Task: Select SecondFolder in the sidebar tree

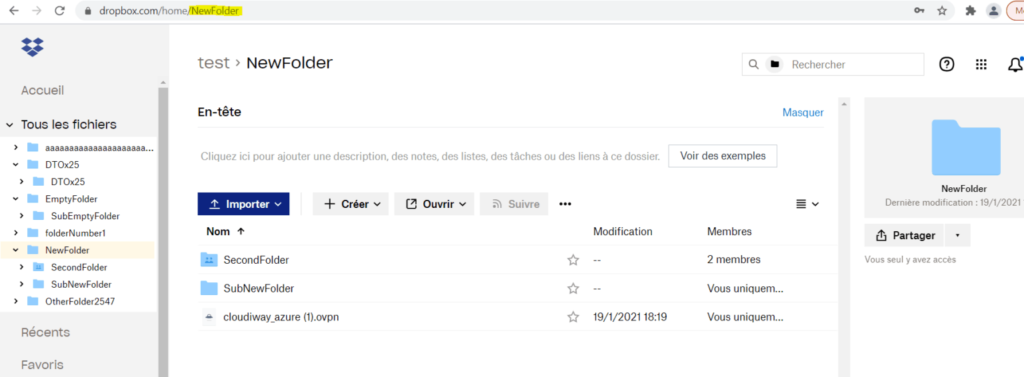Action: click(x=79, y=267)
